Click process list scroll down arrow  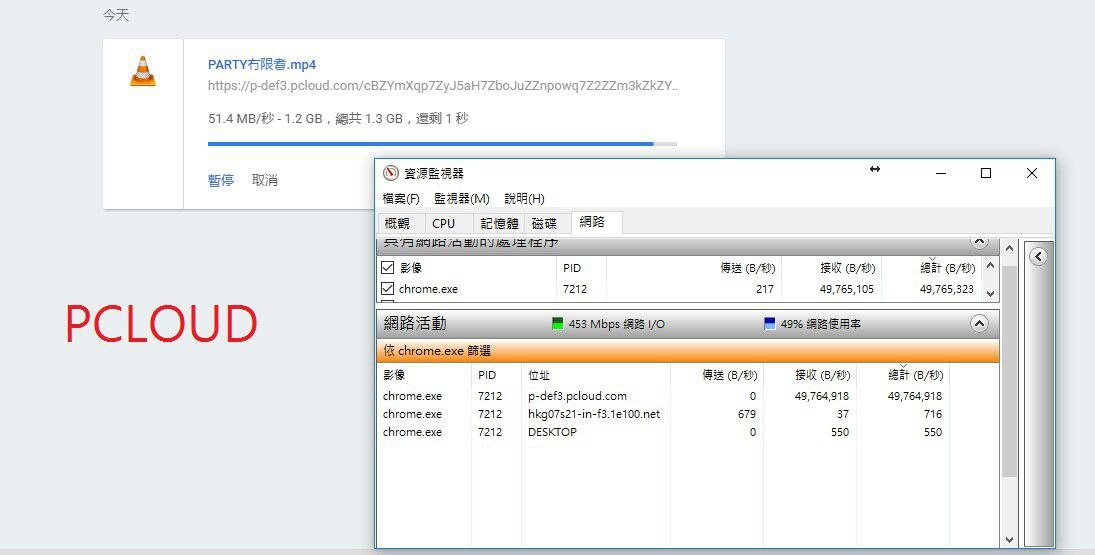tap(990, 294)
